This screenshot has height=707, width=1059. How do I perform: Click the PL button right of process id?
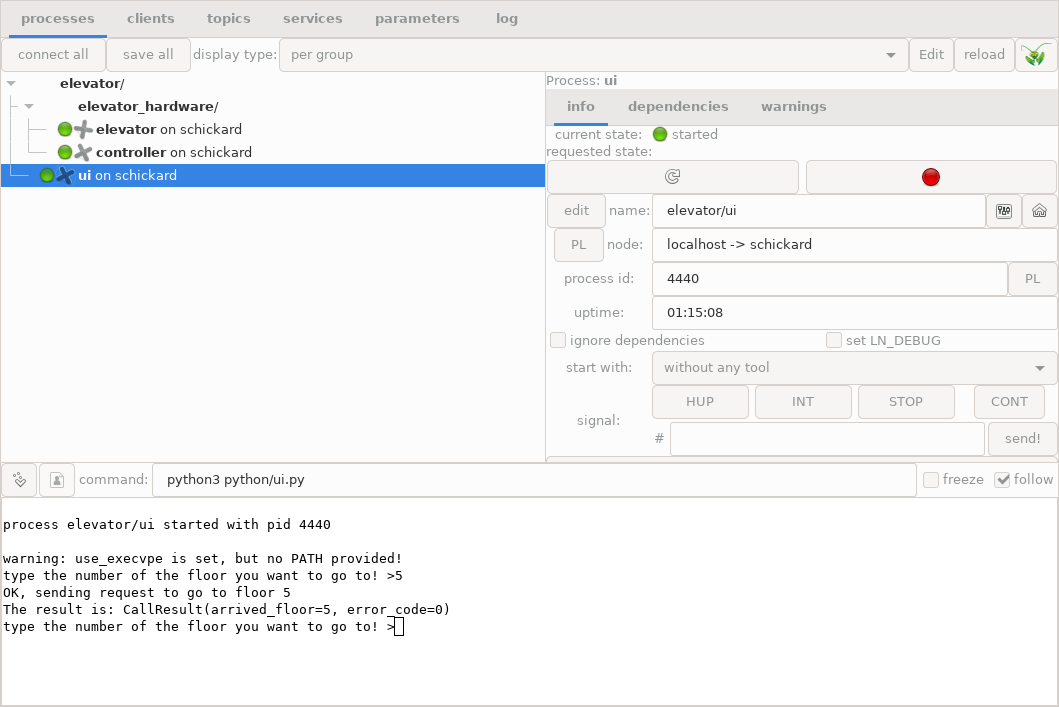[1032, 279]
